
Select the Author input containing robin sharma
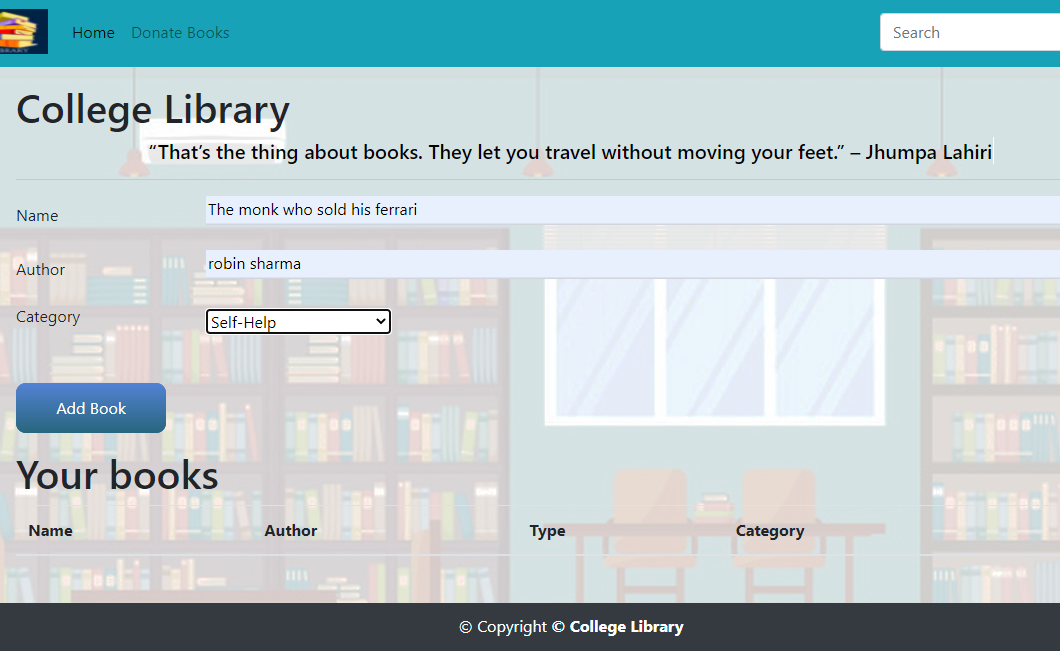pyautogui.click(x=630, y=264)
